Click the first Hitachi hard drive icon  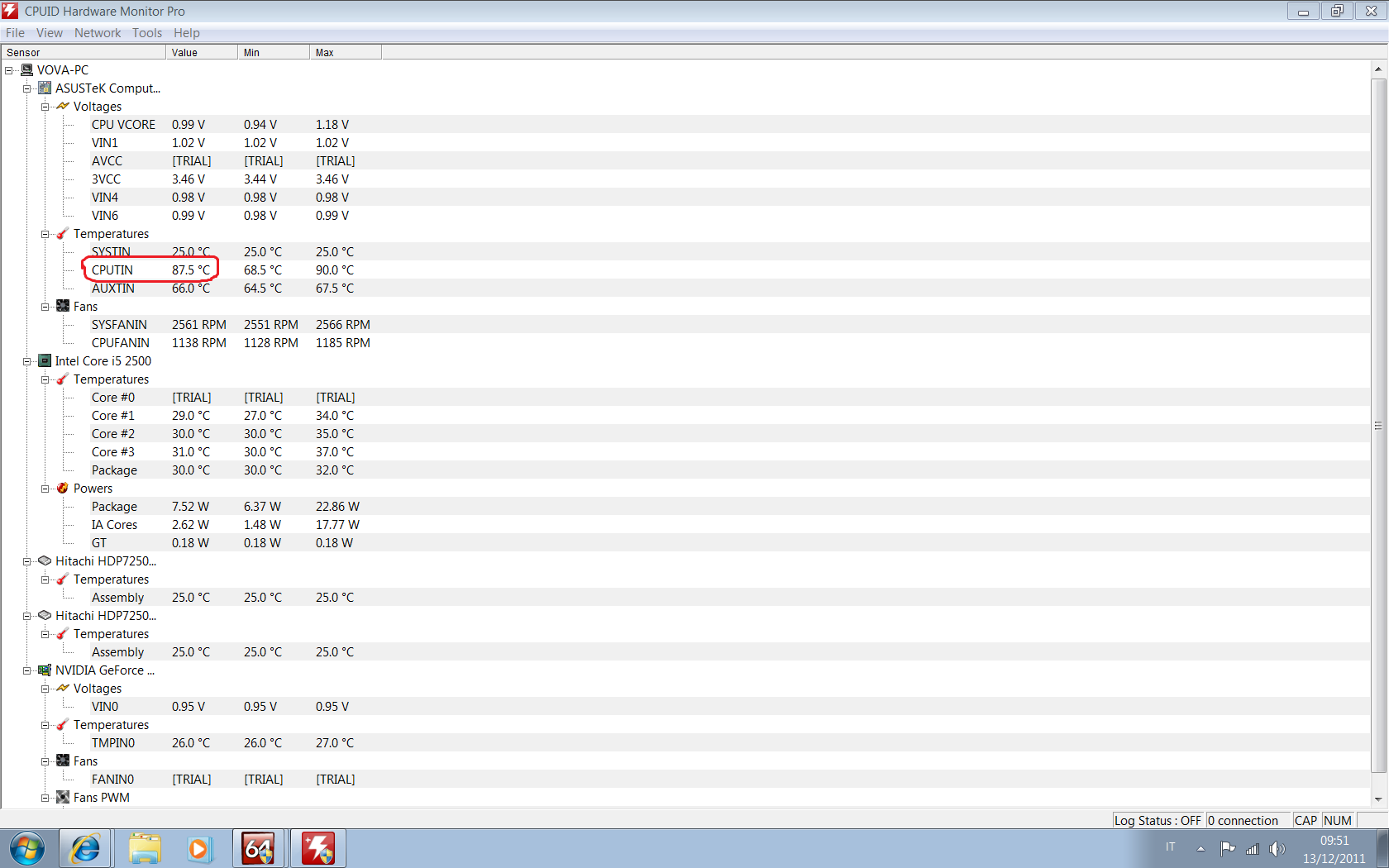45,561
